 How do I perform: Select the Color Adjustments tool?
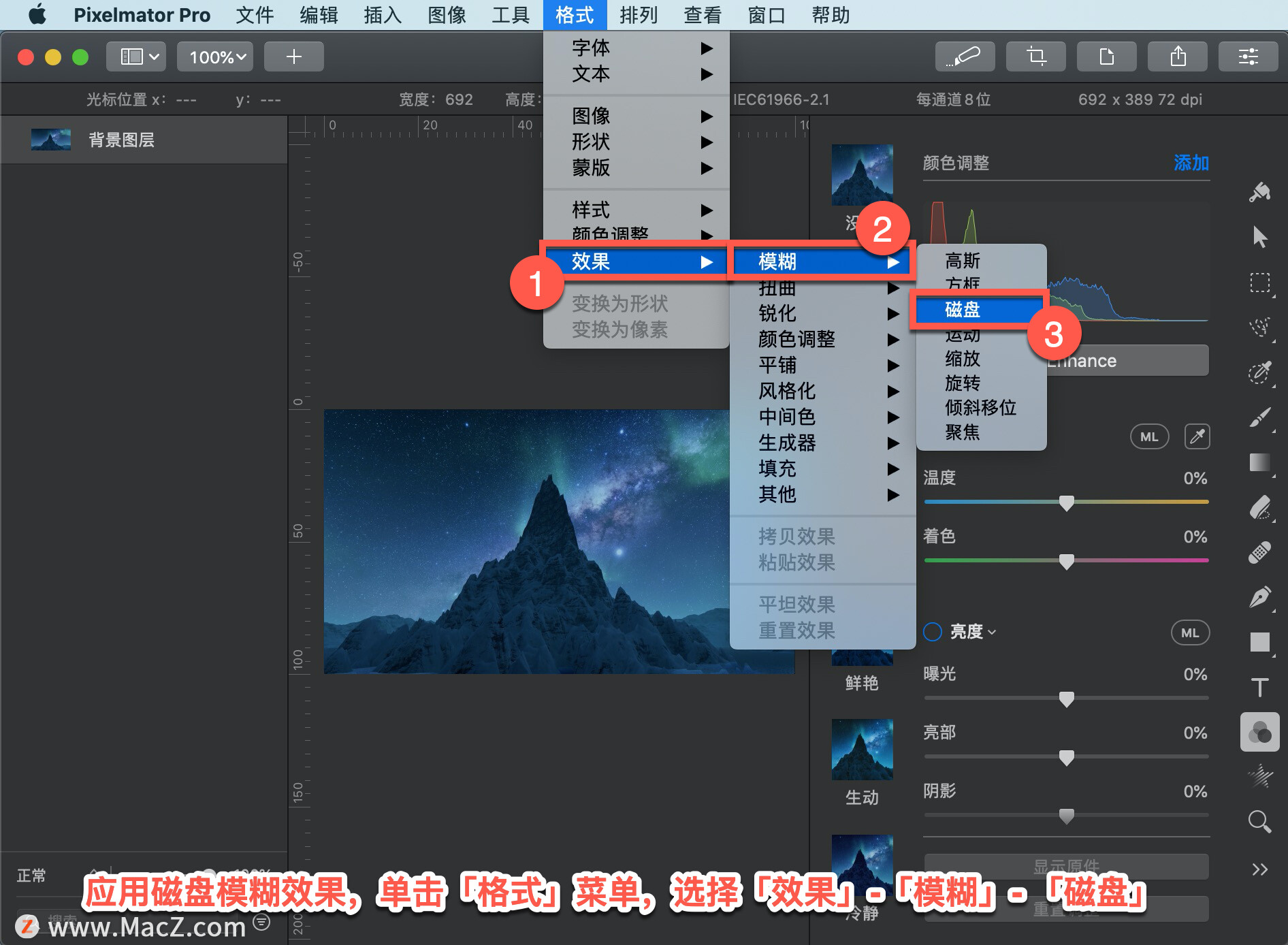(x=1260, y=732)
